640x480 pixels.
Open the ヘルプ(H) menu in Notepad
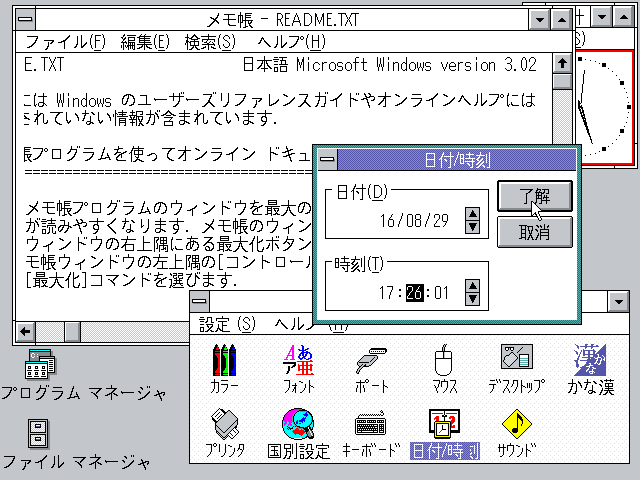(291, 42)
